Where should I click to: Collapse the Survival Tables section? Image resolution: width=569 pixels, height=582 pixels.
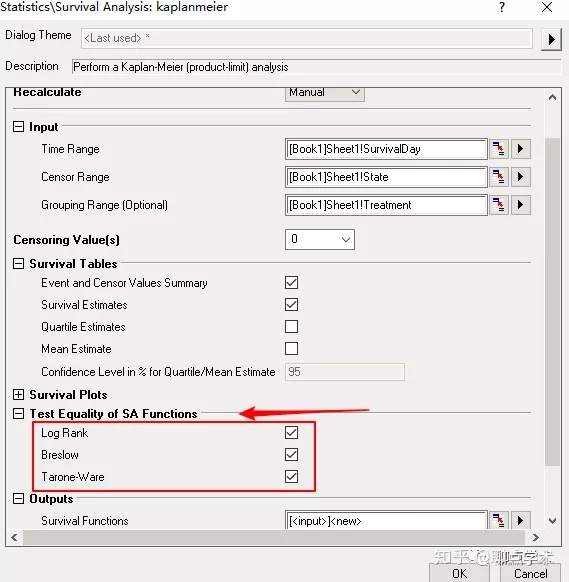[x=19, y=264]
